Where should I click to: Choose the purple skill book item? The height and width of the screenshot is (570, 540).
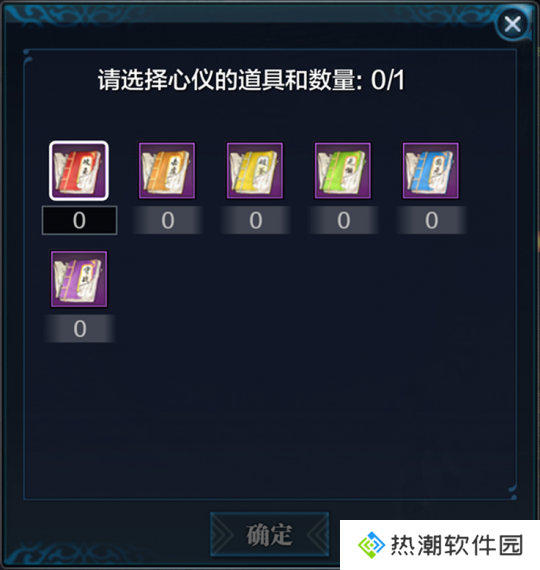pyautogui.click(x=79, y=279)
